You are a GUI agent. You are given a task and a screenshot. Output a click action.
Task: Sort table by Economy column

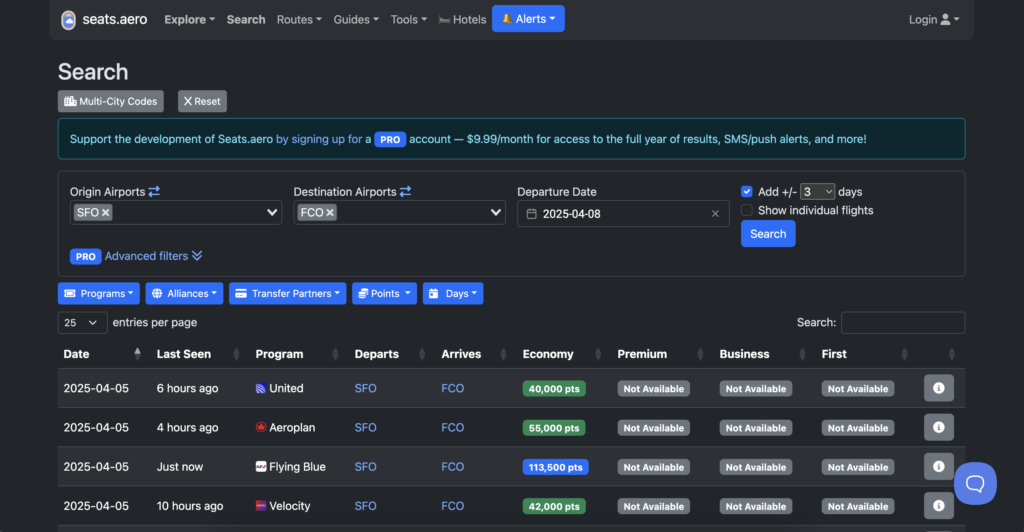point(598,354)
